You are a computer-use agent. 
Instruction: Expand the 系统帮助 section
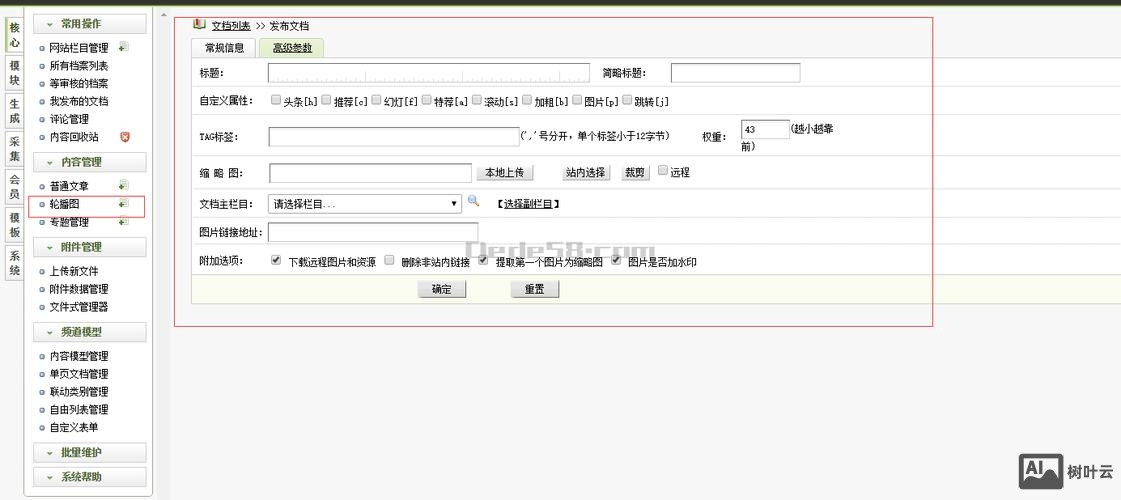[89, 476]
